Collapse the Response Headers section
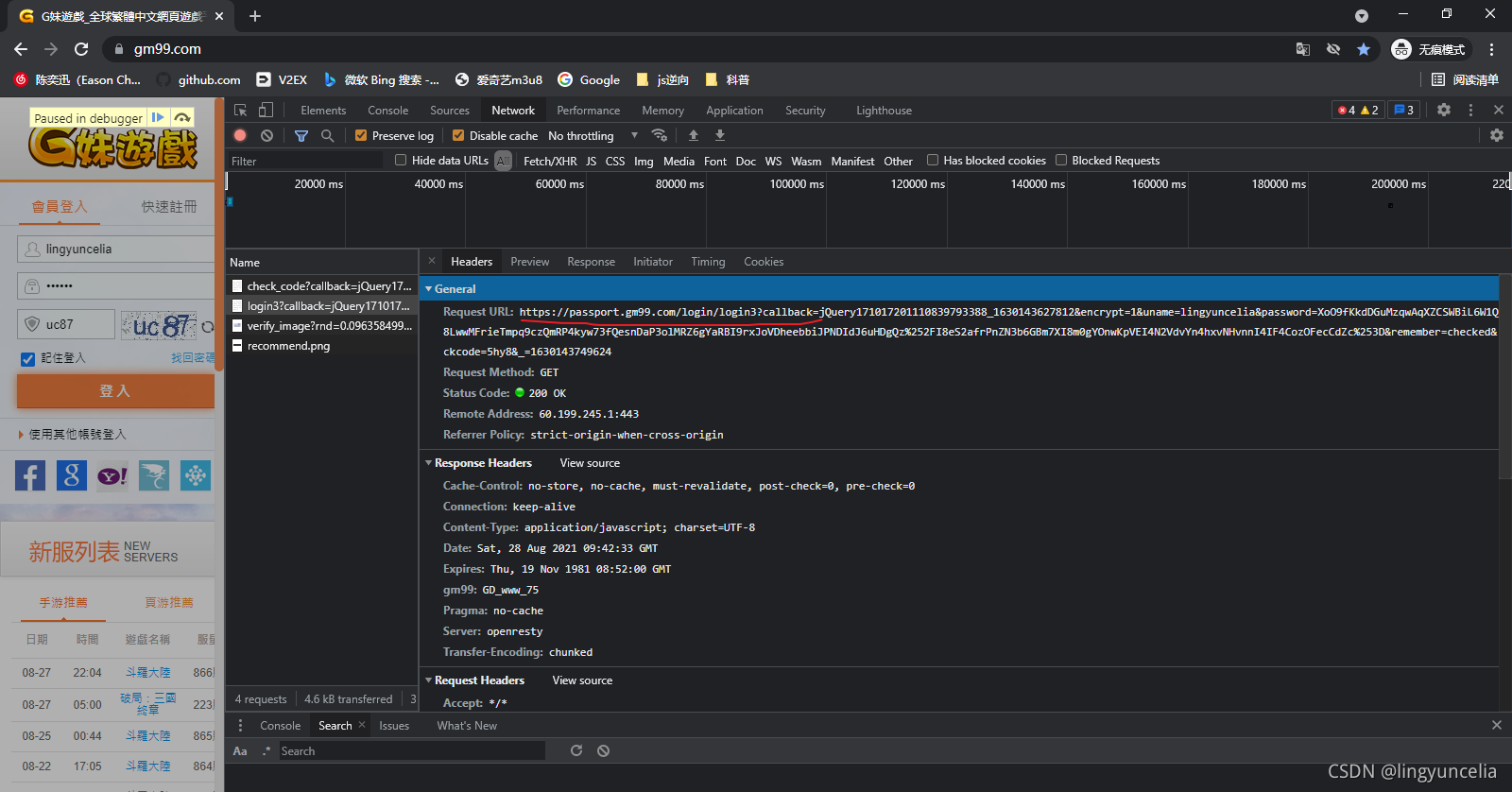 tap(429, 462)
